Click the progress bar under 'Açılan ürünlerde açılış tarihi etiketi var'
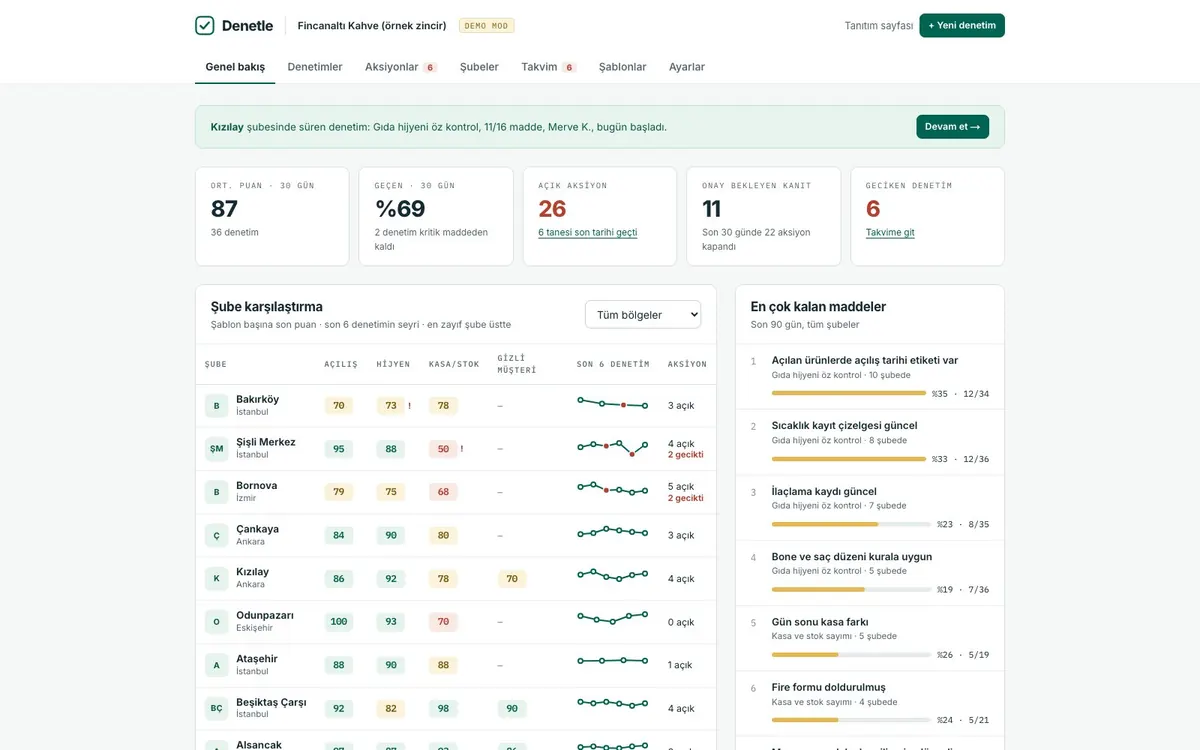The width and height of the screenshot is (1200, 750). coord(849,394)
